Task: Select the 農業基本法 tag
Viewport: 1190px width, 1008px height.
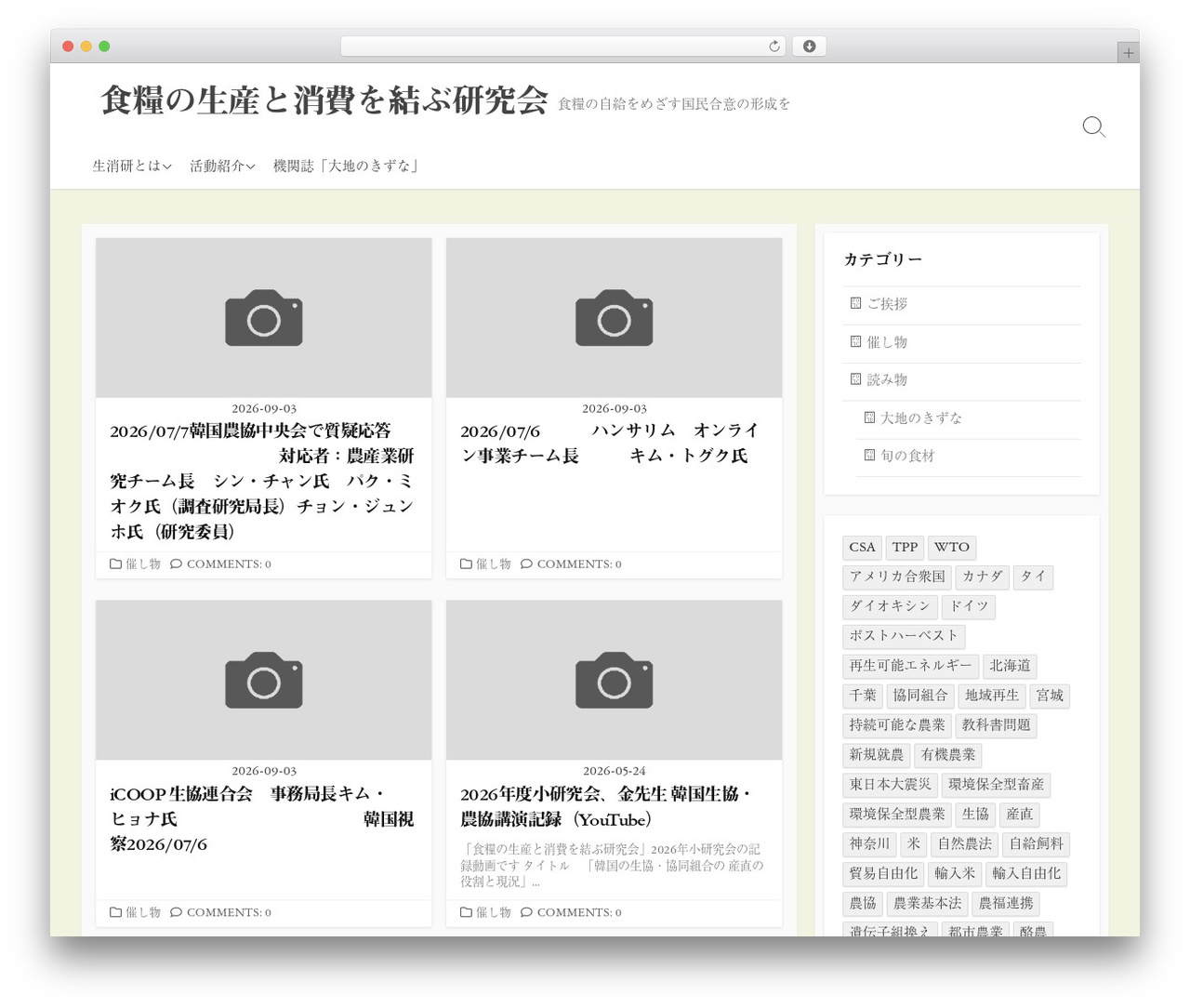Action: pyautogui.click(x=927, y=904)
